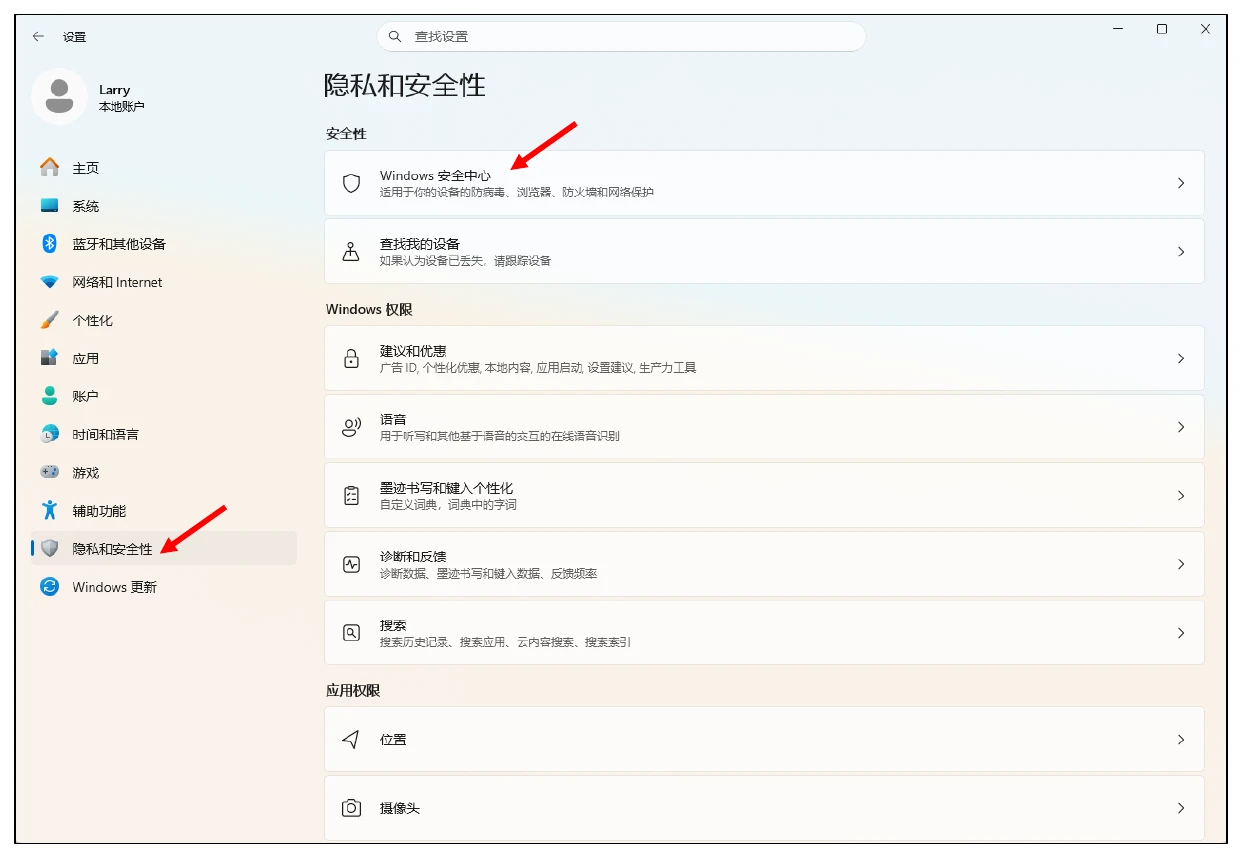Click the 搜索 permissions magnifier icon
This screenshot has height=858, width=1242.
(x=351, y=632)
